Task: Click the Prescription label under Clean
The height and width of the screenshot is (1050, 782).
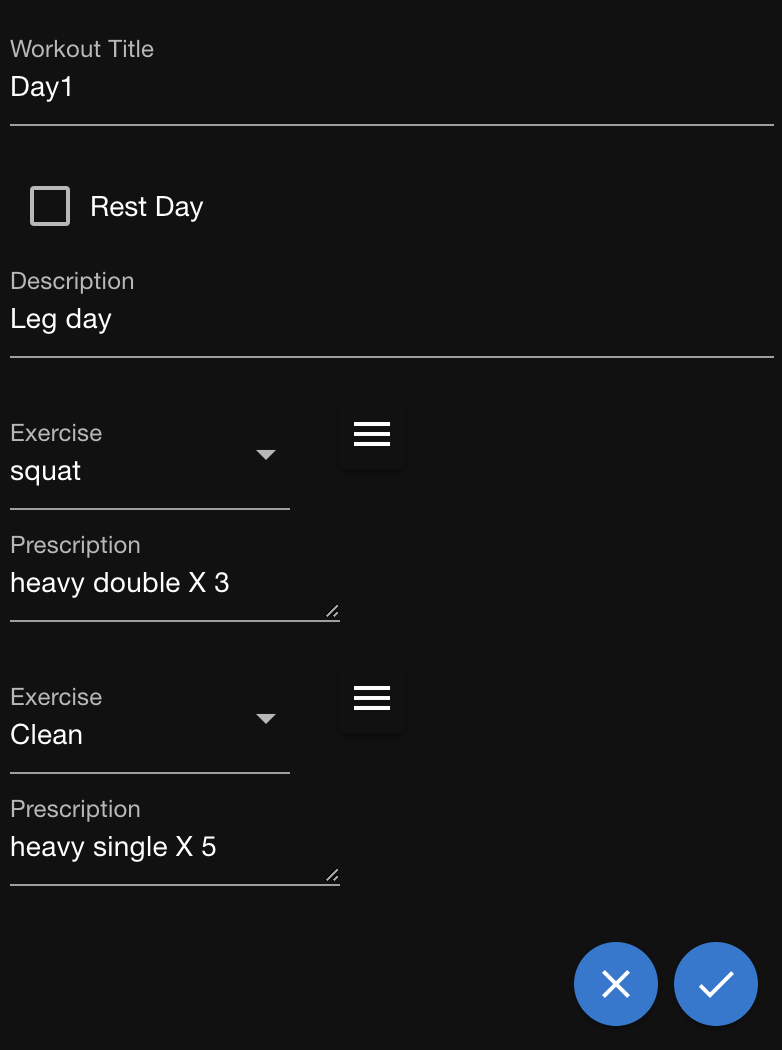Action: pyautogui.click(x=75, y=809)
